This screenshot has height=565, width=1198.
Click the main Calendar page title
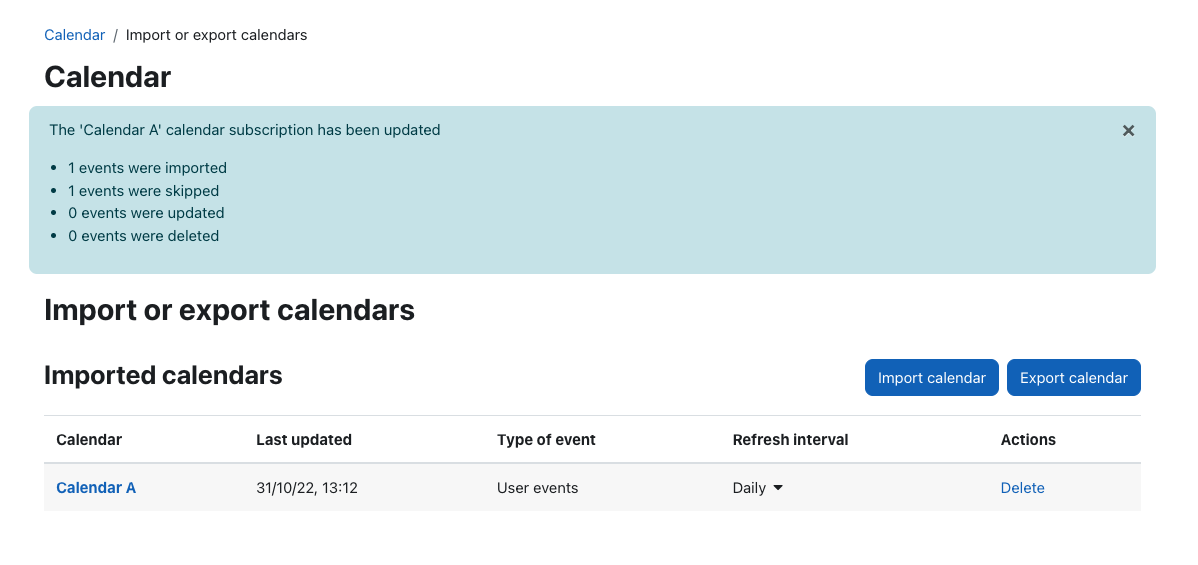point(108,77)
